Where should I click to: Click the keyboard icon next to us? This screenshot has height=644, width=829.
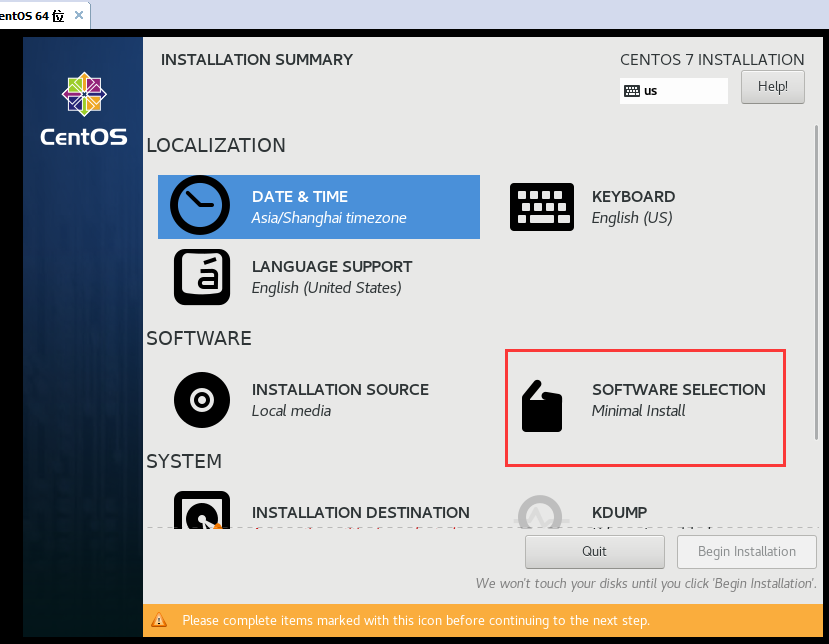pos(632,91)
